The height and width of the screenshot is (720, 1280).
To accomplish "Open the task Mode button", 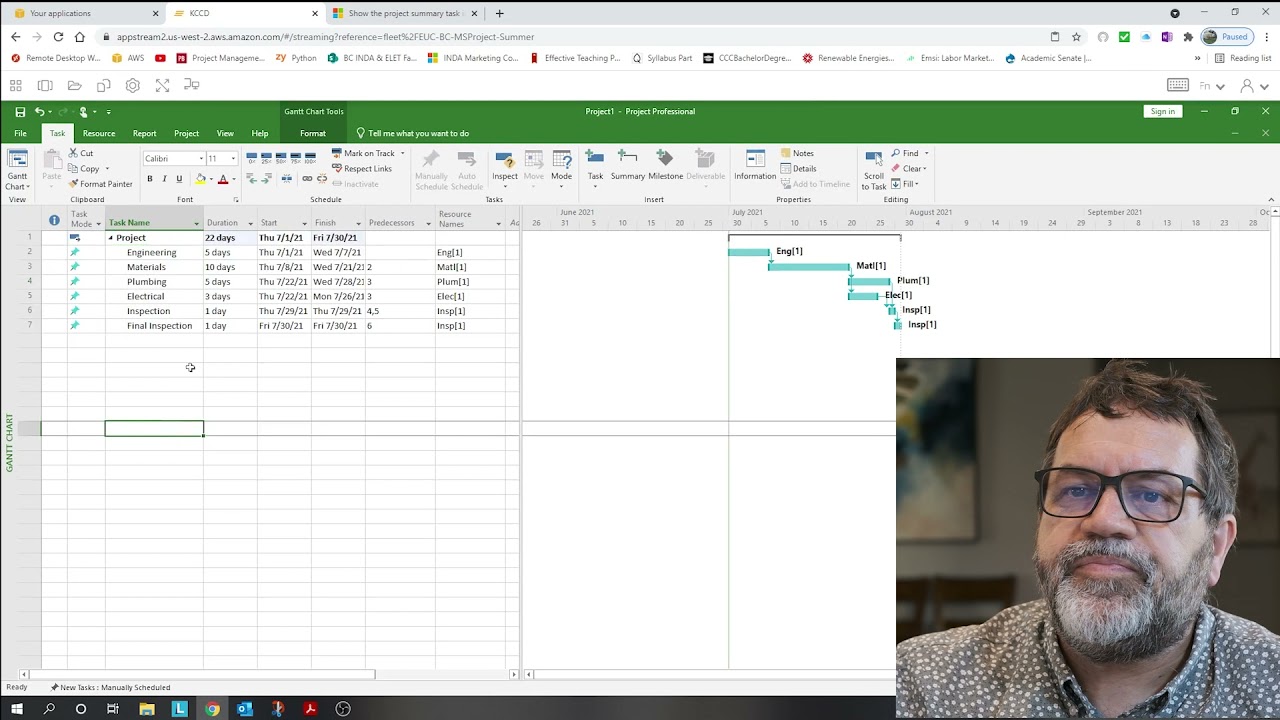I will point(561,168).
